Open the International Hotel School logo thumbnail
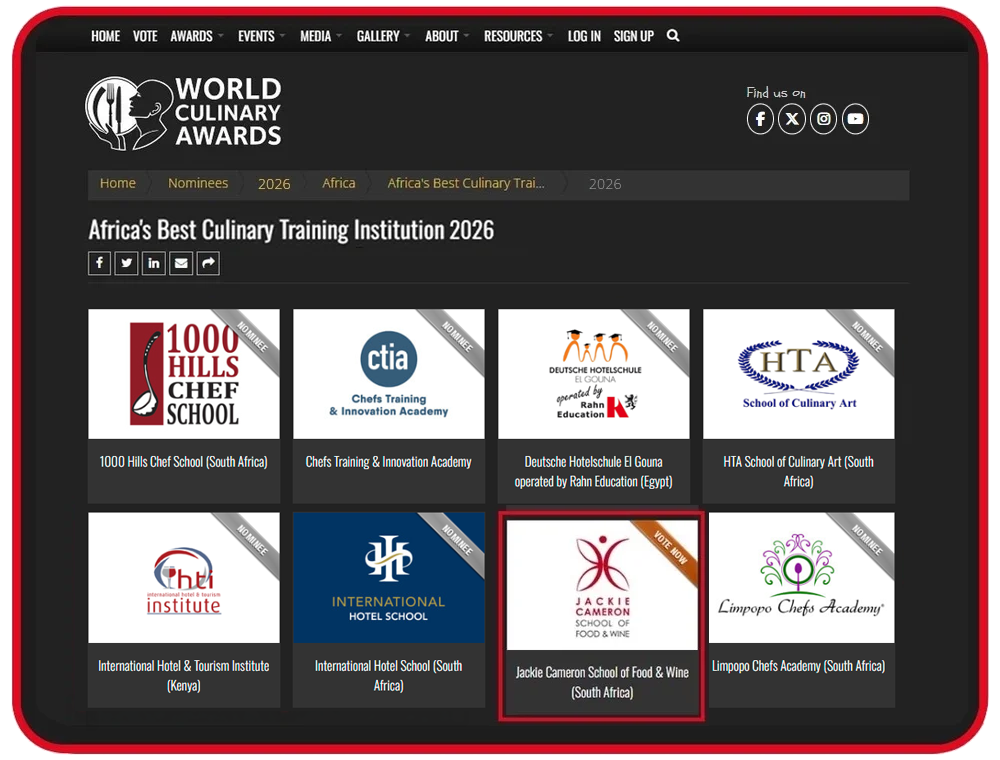 388,578
